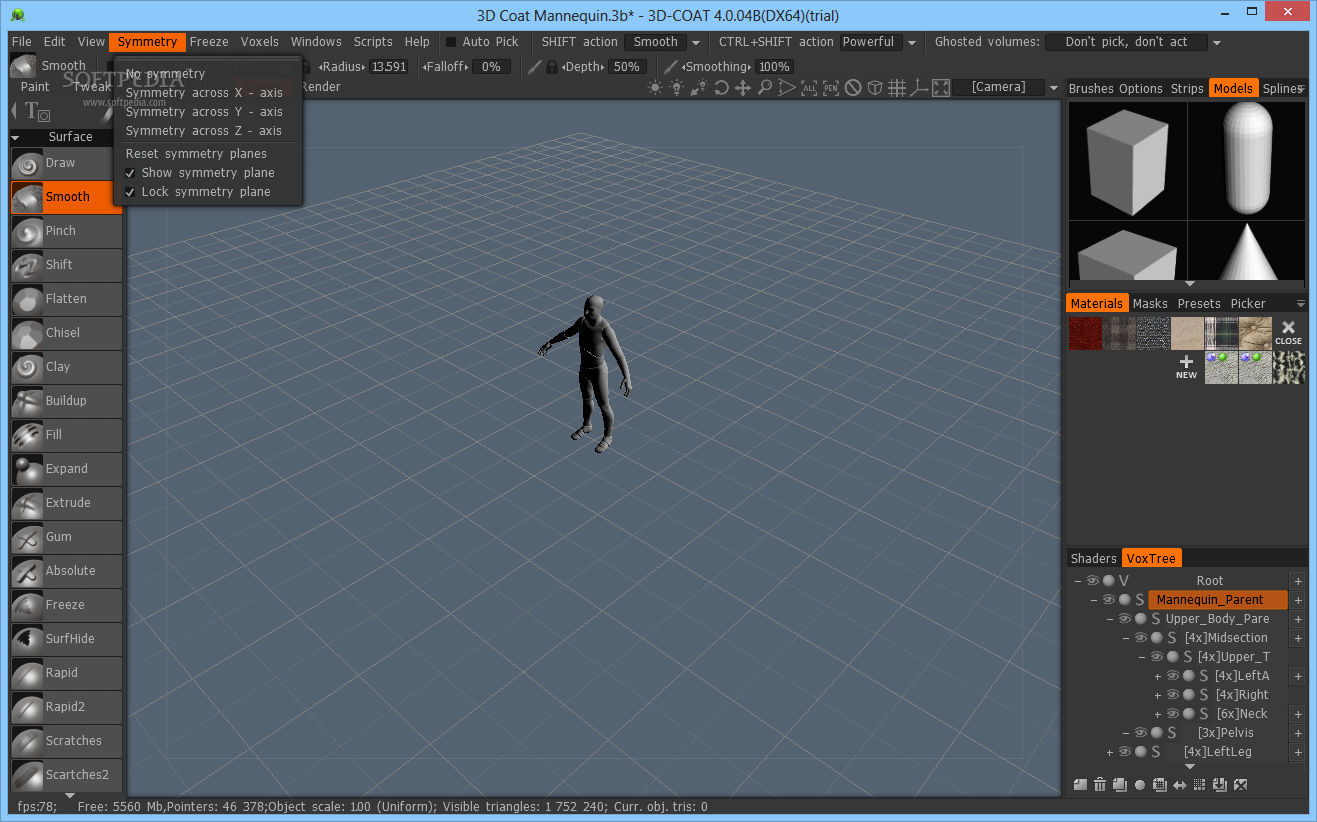Click the Radius slider label
This screenshot has height=822, width=1317.
pyautogui.click(x=342, y=67)
